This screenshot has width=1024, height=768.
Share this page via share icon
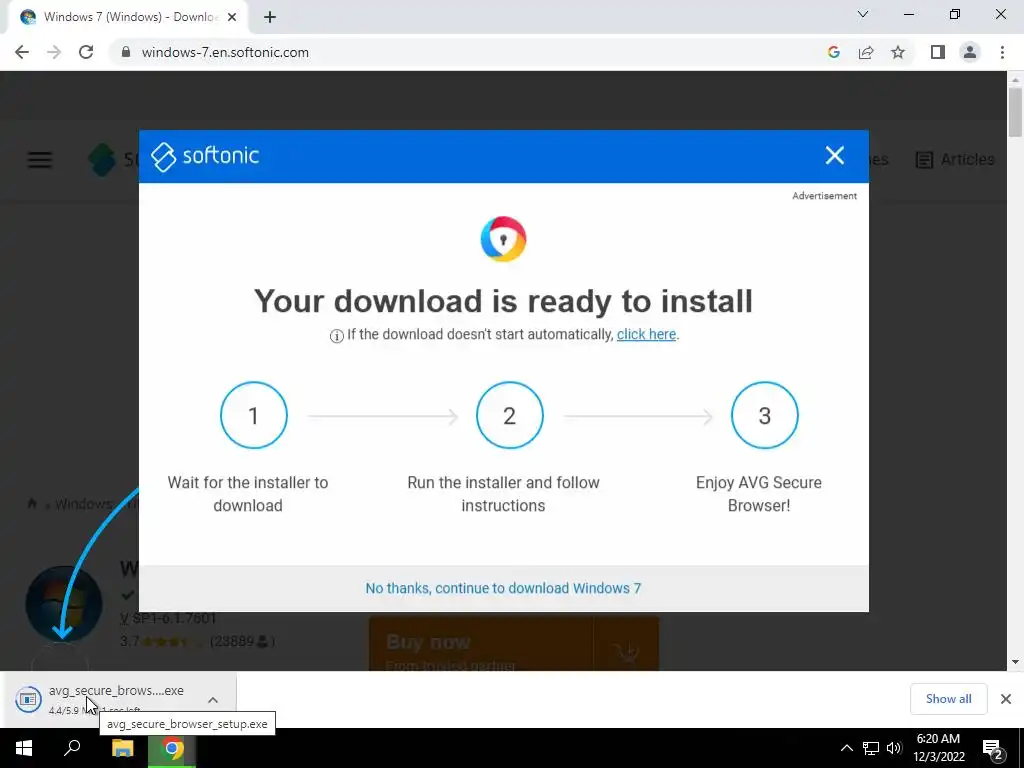(866, 52)
